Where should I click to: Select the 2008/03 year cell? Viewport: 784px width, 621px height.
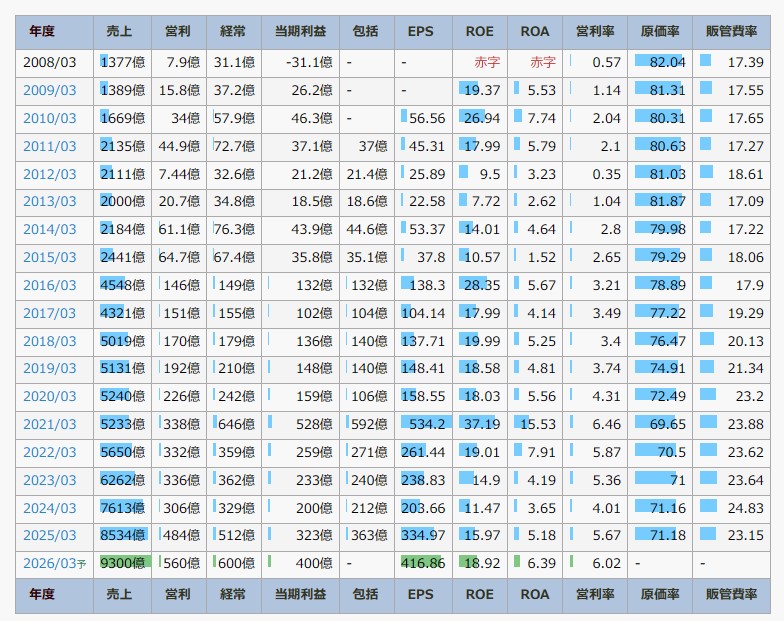click(x=54, y=63)
